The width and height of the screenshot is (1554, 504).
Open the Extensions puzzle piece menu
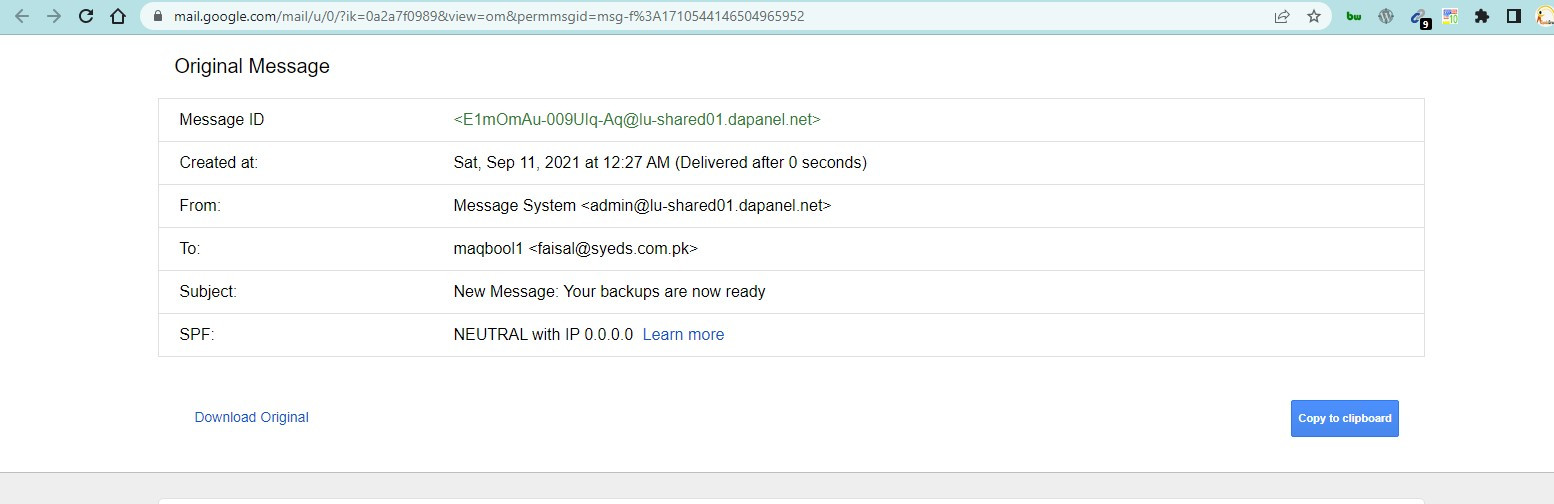point(1482,16)
